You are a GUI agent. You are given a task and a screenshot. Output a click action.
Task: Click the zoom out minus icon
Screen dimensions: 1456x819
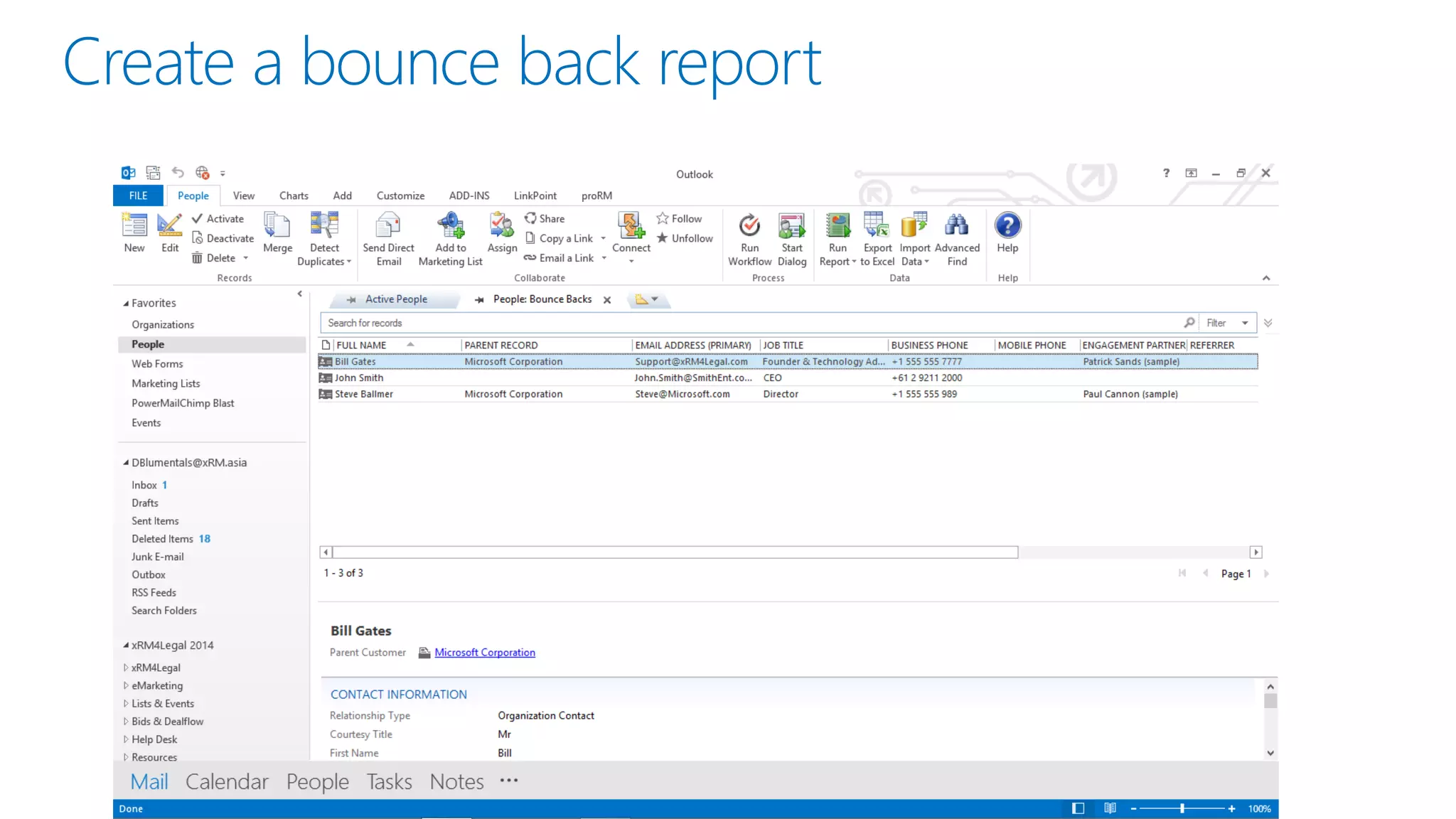[1134, 809]
